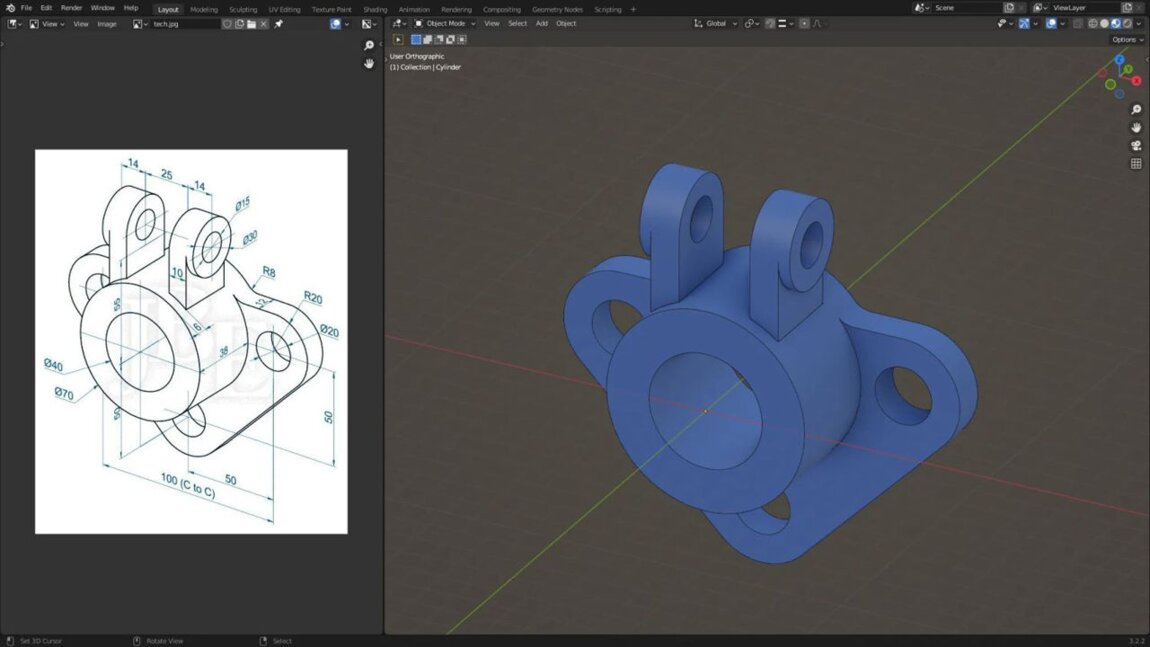Viewport: 1150px width, 647px height.
Task: Open the Add menu in viewport header
Action: 541,24
